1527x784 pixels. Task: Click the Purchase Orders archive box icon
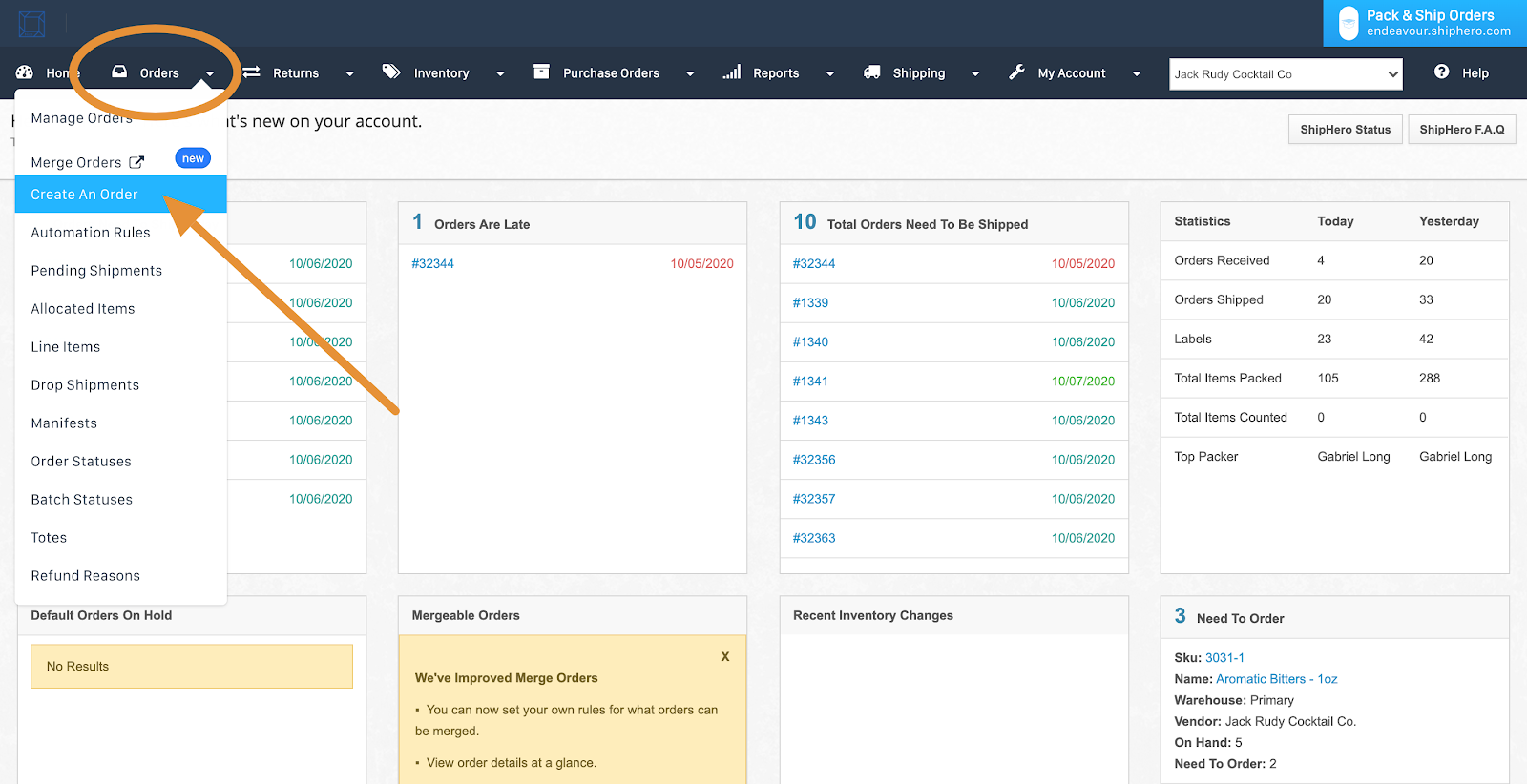(541, 72)
